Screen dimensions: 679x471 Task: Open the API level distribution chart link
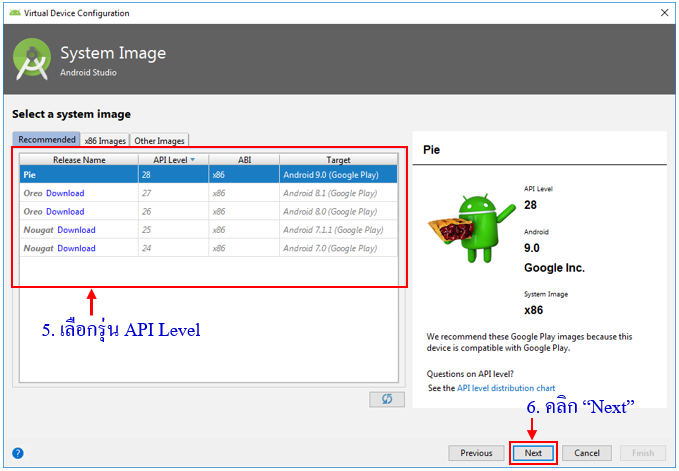pos(505,388)
